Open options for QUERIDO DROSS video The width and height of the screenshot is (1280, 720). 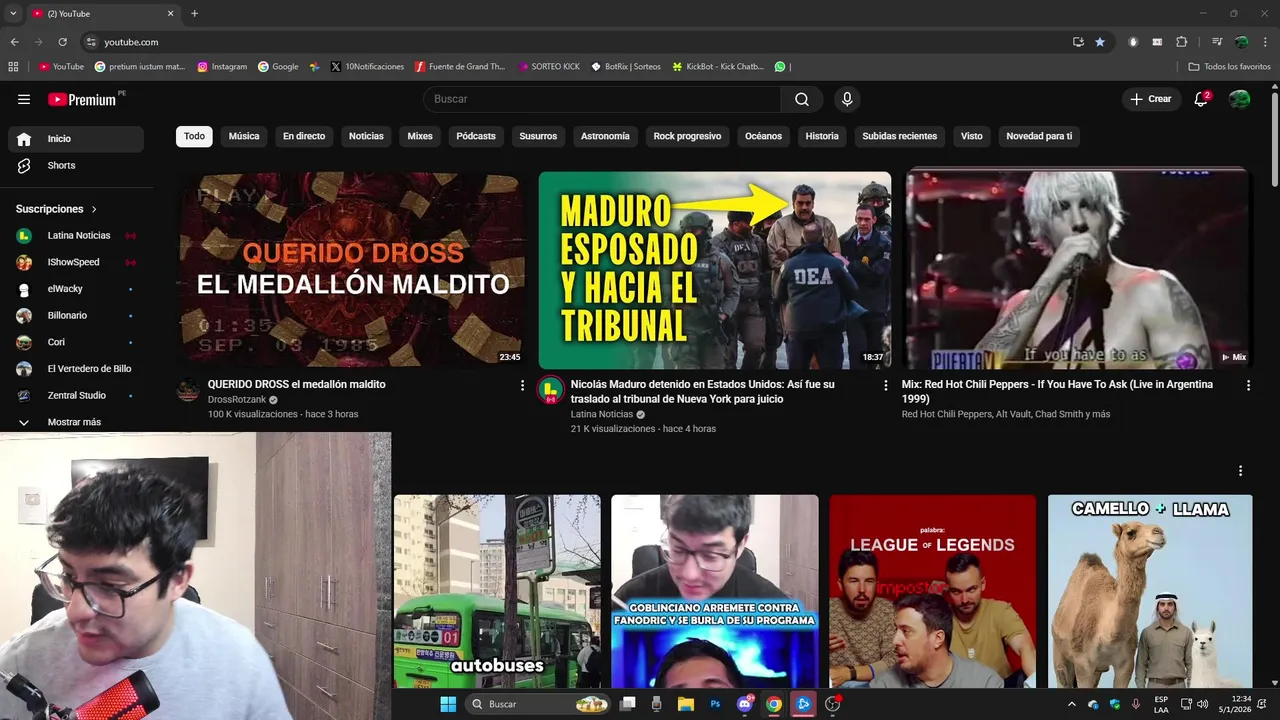coord(522,385)
